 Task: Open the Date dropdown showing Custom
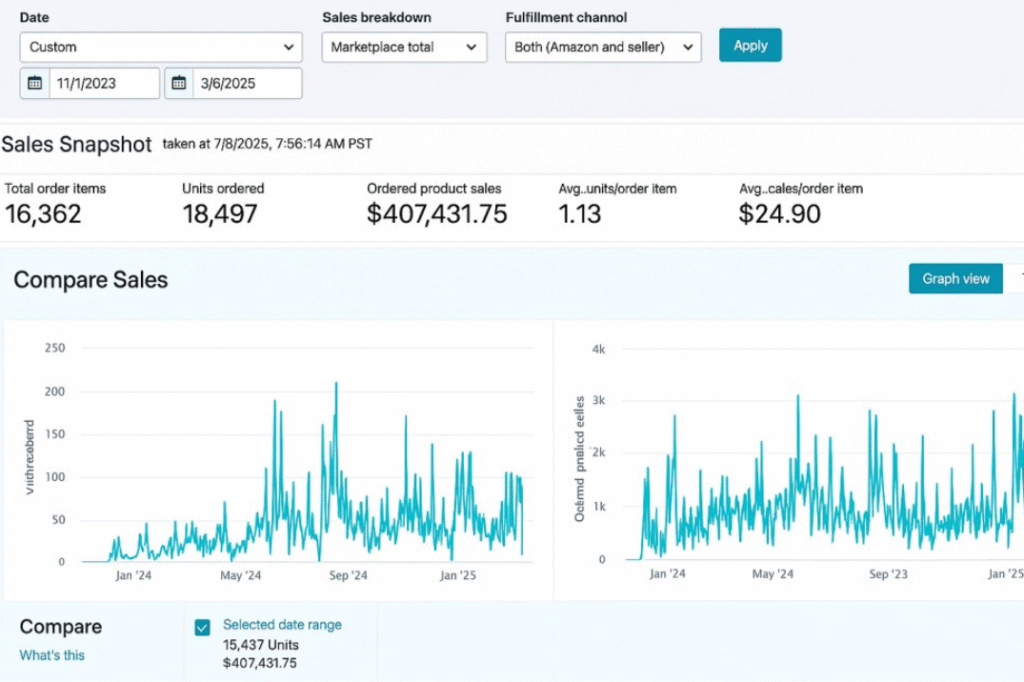click(160, 47)
